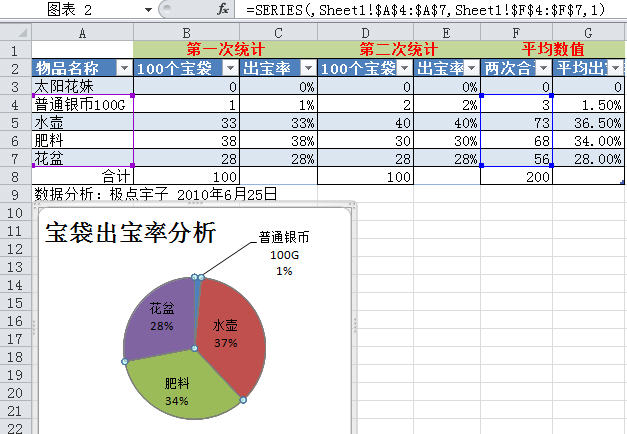627x434 pixels.
Task: Click the 普通银币 100G 1% data label
Action: click(x=284, y=254)
